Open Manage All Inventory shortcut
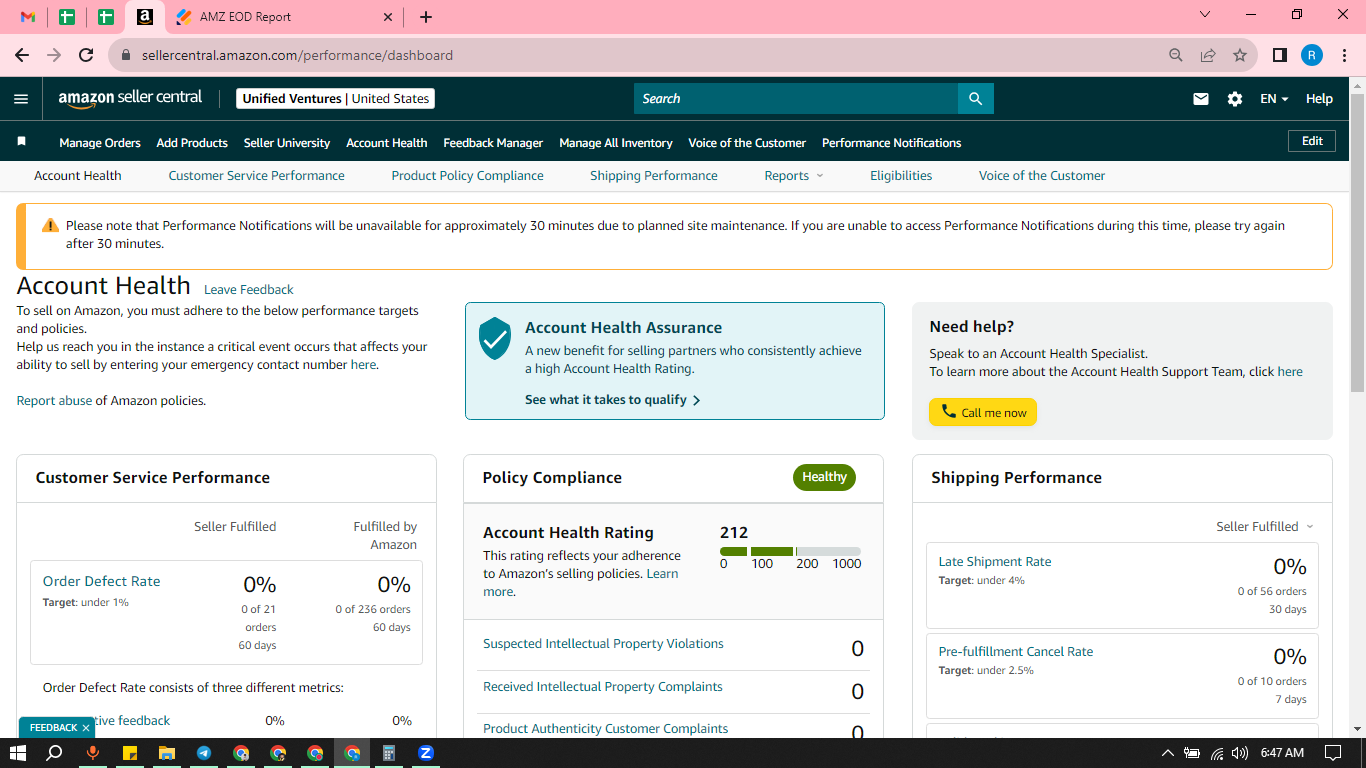 coord(616,143)
